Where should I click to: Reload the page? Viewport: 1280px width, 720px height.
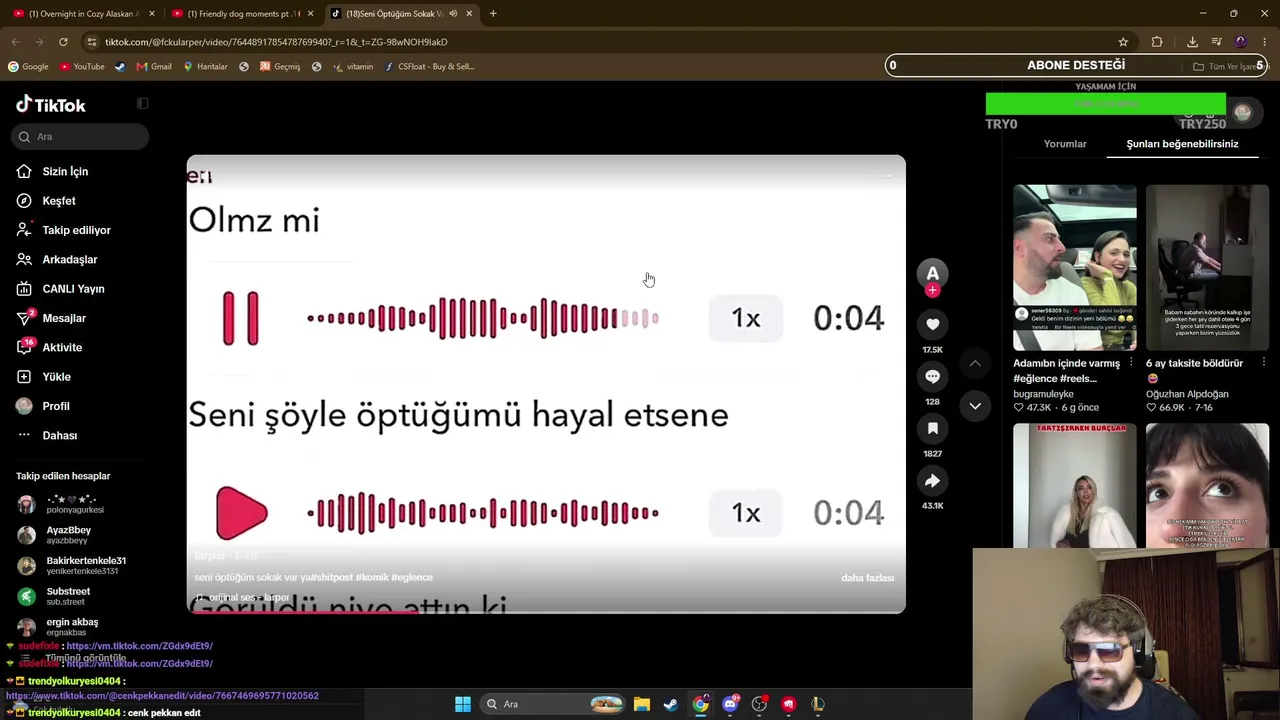tap(63, 42)
